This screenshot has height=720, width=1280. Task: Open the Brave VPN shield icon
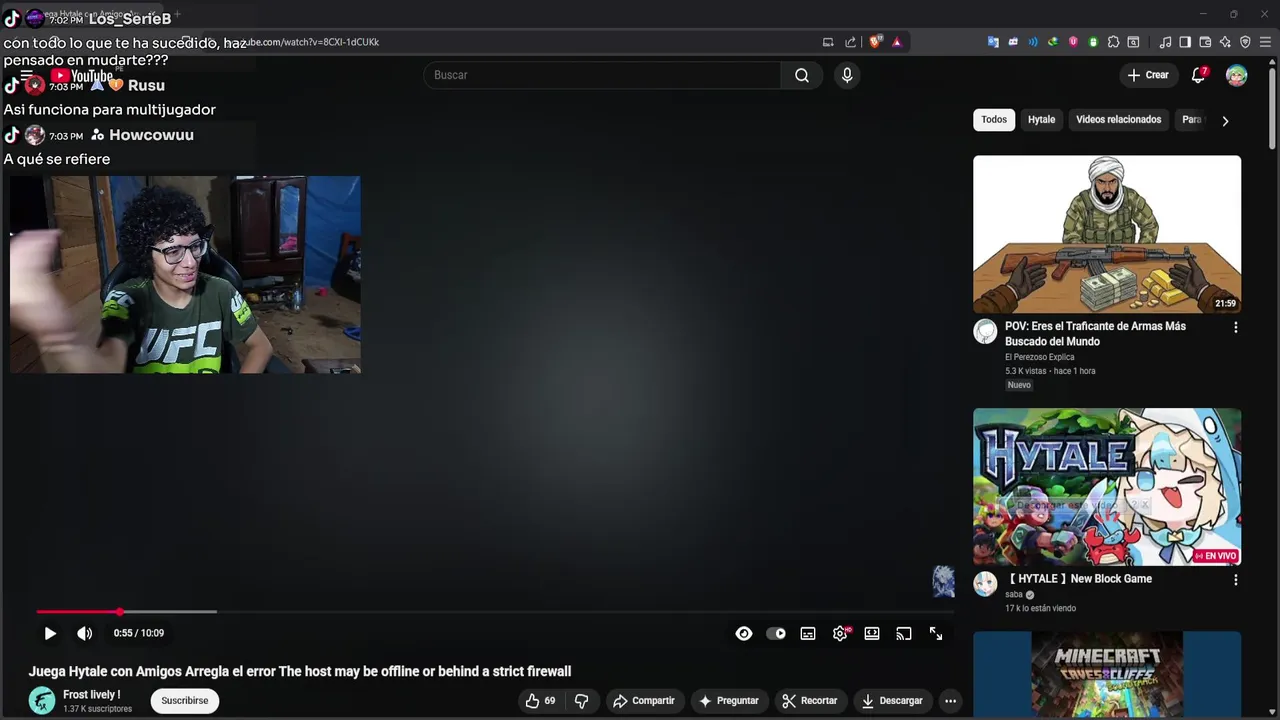click(1245, 42)
